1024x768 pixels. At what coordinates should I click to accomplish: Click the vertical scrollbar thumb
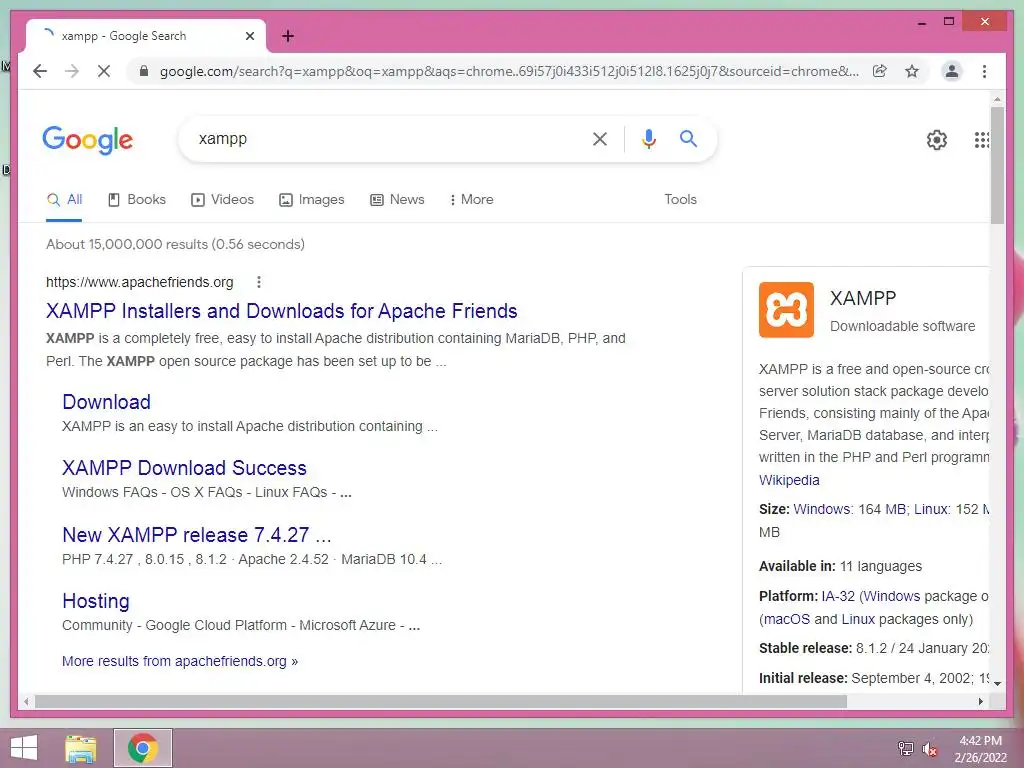click(997, 165)
